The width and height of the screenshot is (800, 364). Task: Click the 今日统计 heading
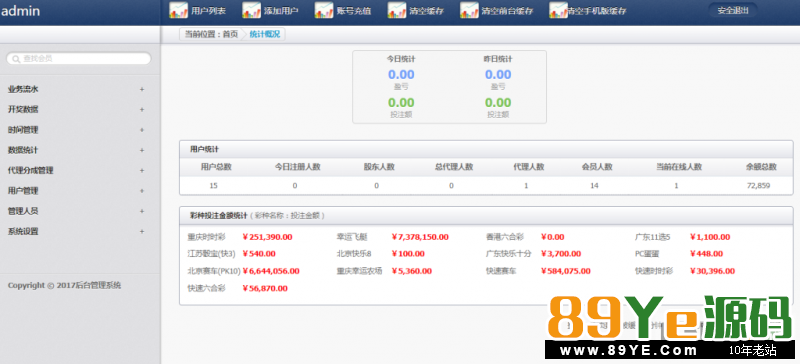tap(401, 59)
